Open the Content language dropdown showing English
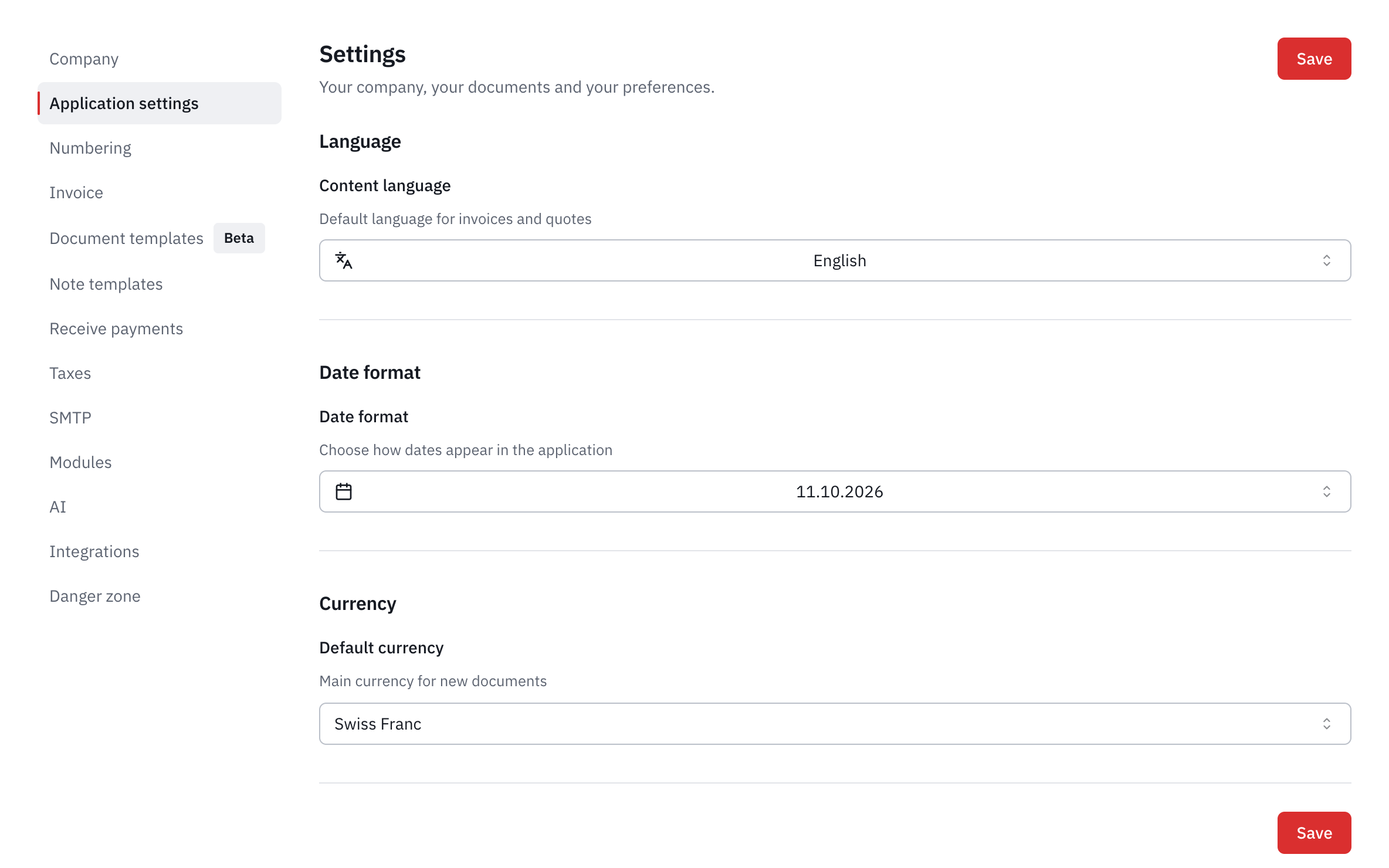 point(835,260)
